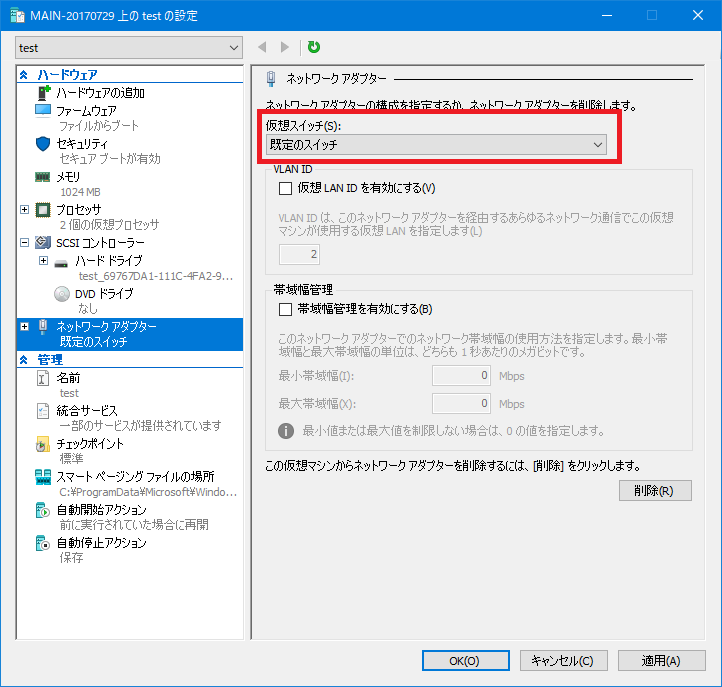The height and width of the screenshot is (687, 722).
Task: Select 自動停止アクション label in the tree
Action: tap(101, 543)
